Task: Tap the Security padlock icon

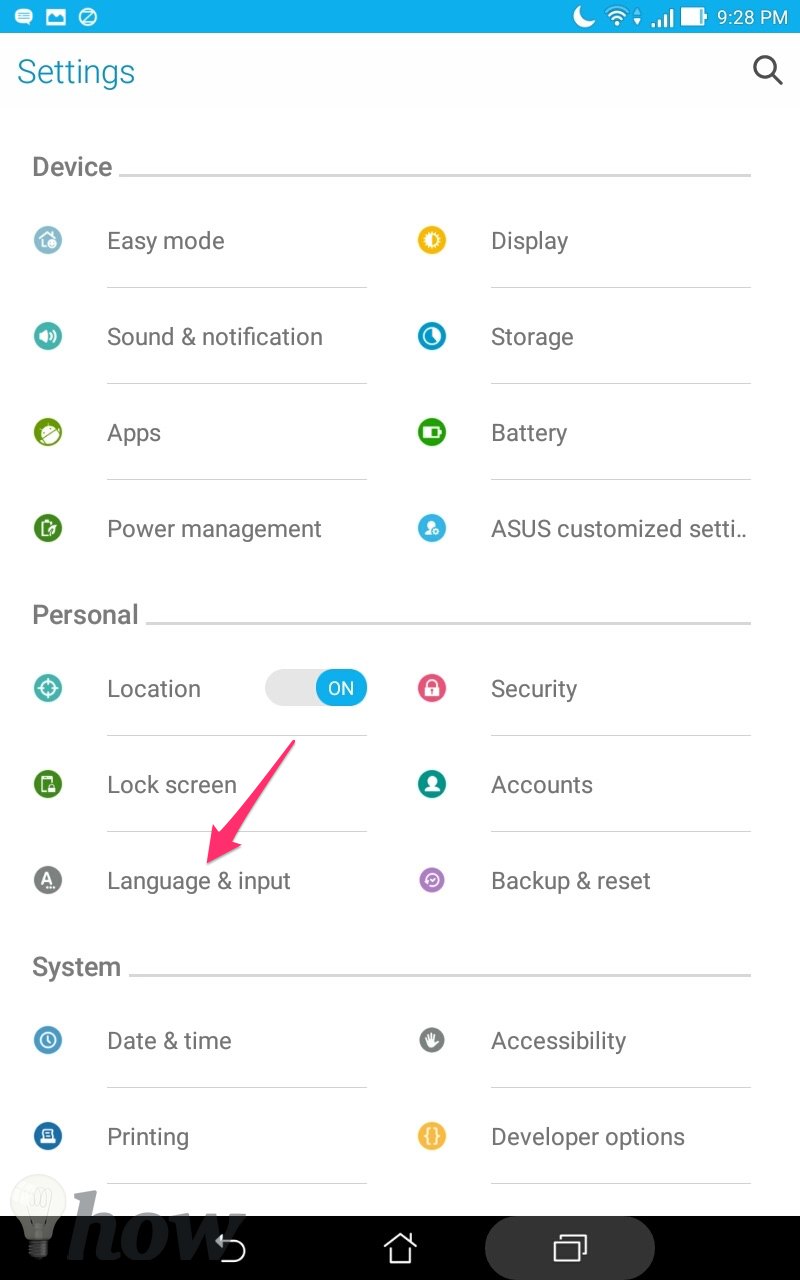Action: click(x=432, y=688)
